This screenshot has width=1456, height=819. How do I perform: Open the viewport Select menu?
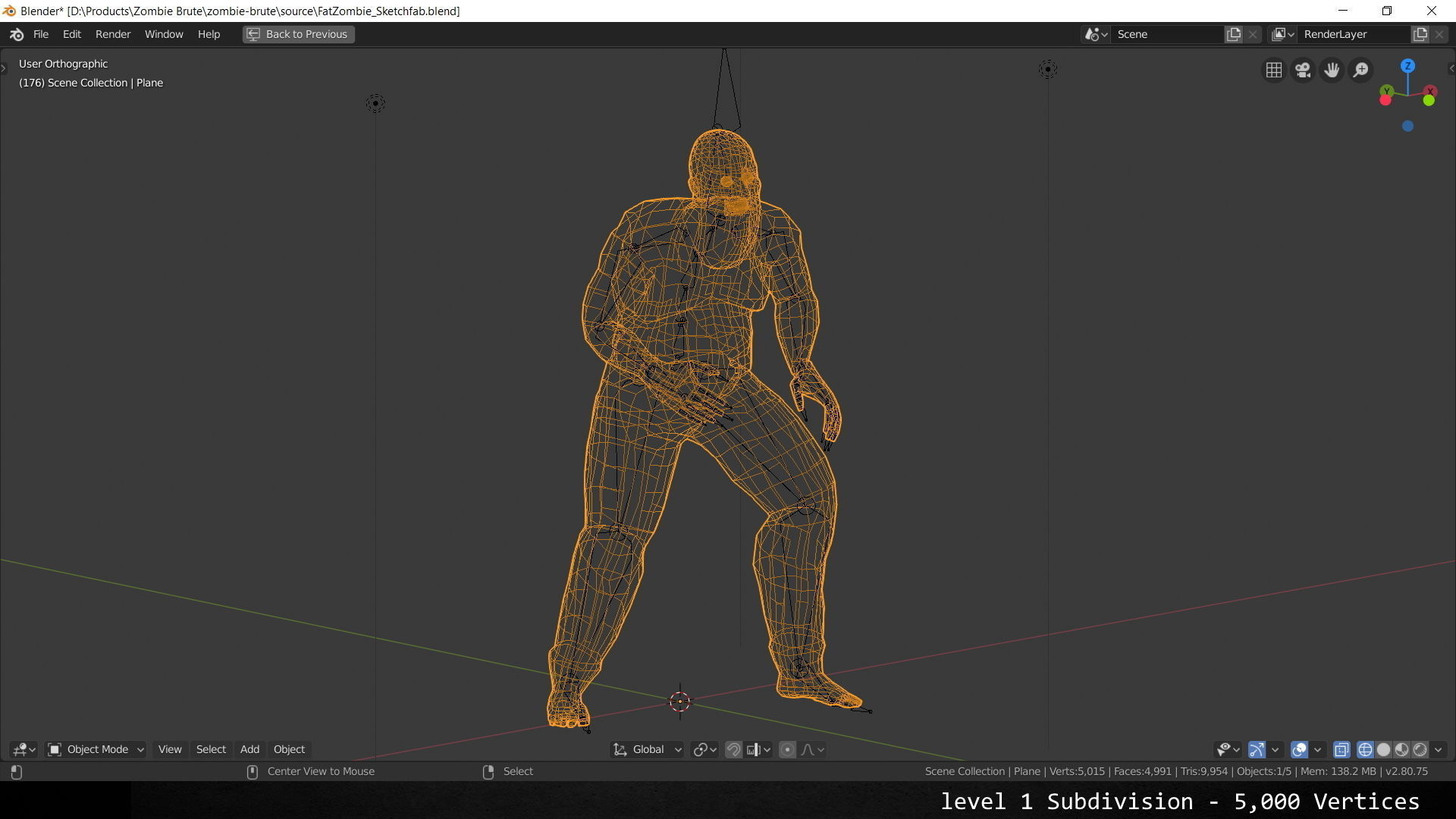click(x=211, y=750)
